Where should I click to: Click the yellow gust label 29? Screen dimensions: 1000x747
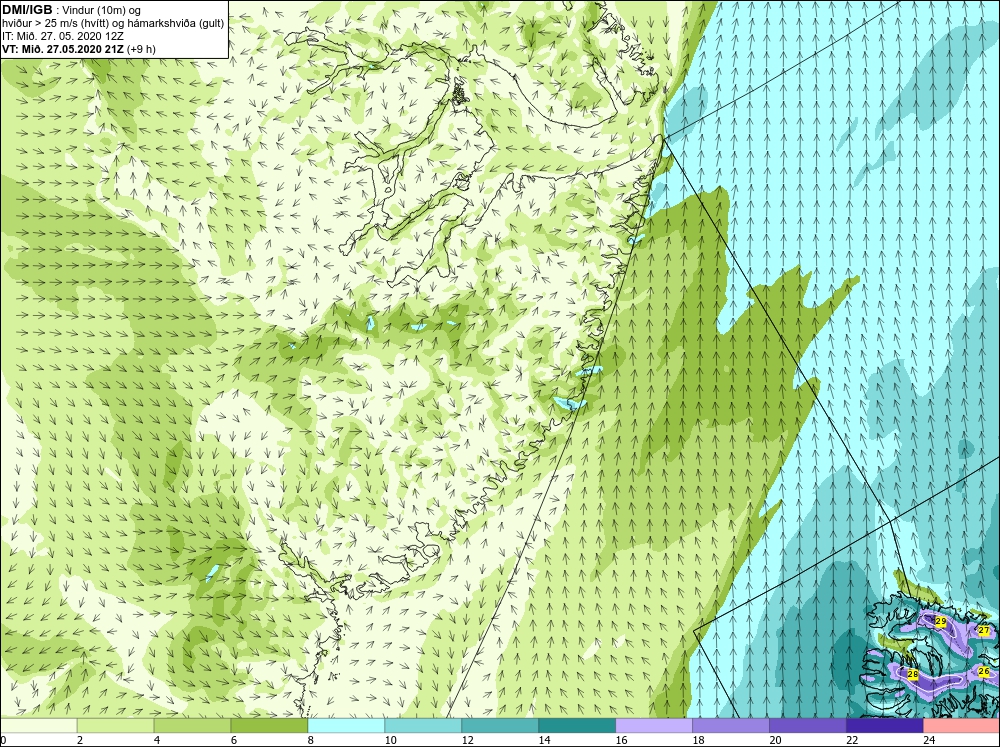click(x=941, y=621)
